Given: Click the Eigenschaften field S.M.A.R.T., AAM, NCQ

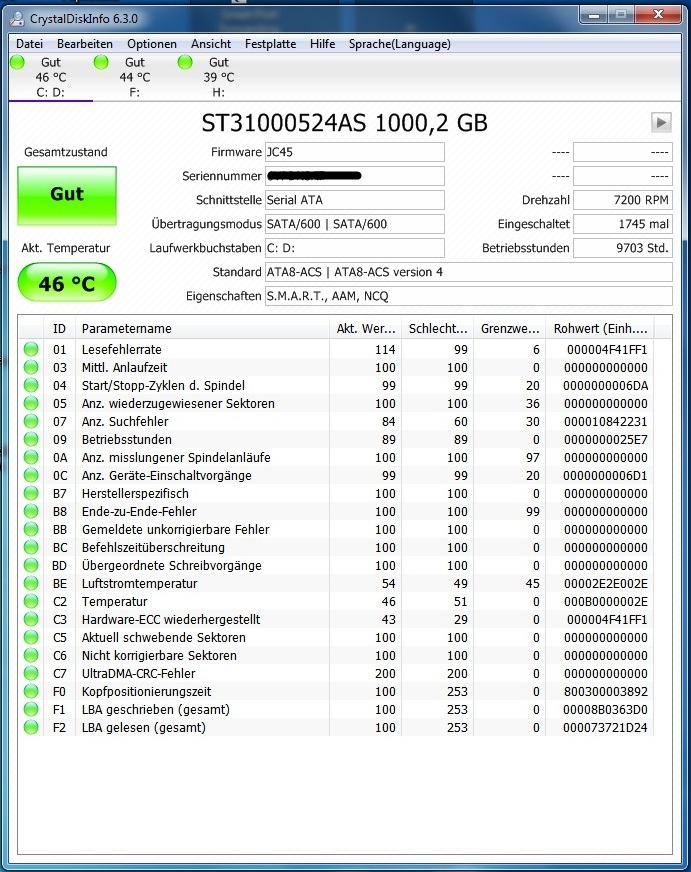Looking at the screenshot, I should tap(469, 296).
